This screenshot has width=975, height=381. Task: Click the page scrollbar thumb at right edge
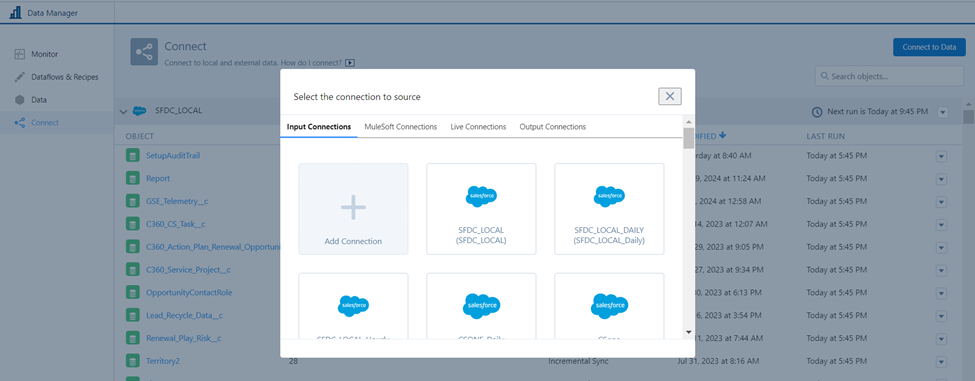(x=969, y=117)
